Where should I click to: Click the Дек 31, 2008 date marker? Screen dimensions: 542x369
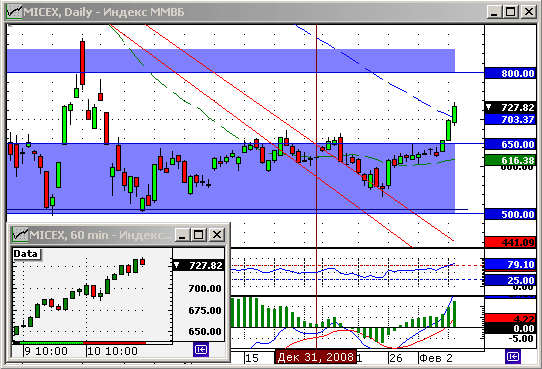(x=316, y=357)
